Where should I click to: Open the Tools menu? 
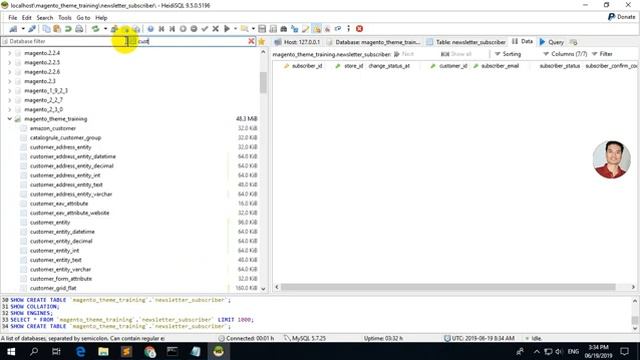(x=64, y=18)
